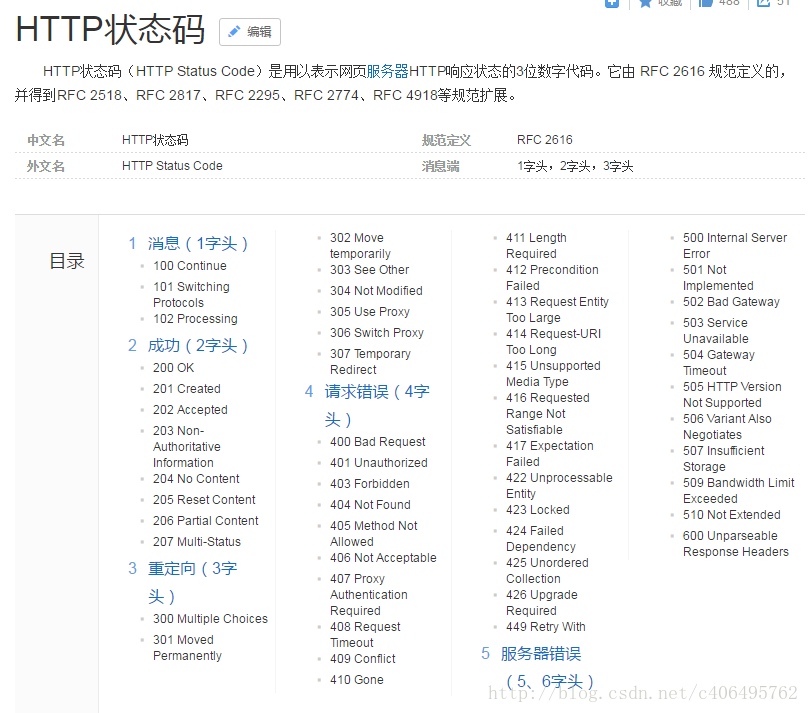The image size is (809, 713).
Task: Jump to 306 Switch Proxy
Action: [377, 333]
